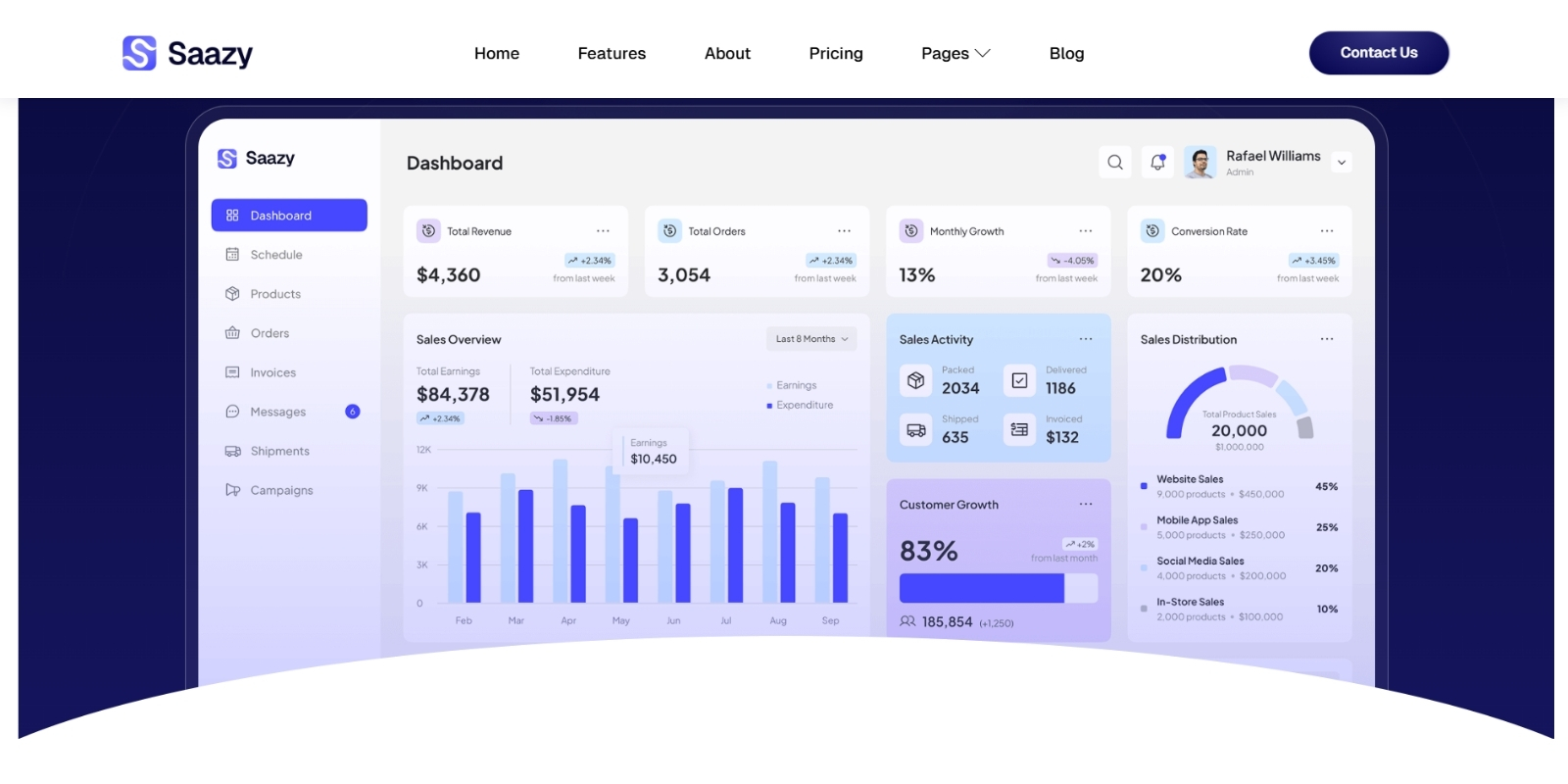This screenshot has width=1568, height=784.
Task: Open the Blog link
Action: point(1066,53)
